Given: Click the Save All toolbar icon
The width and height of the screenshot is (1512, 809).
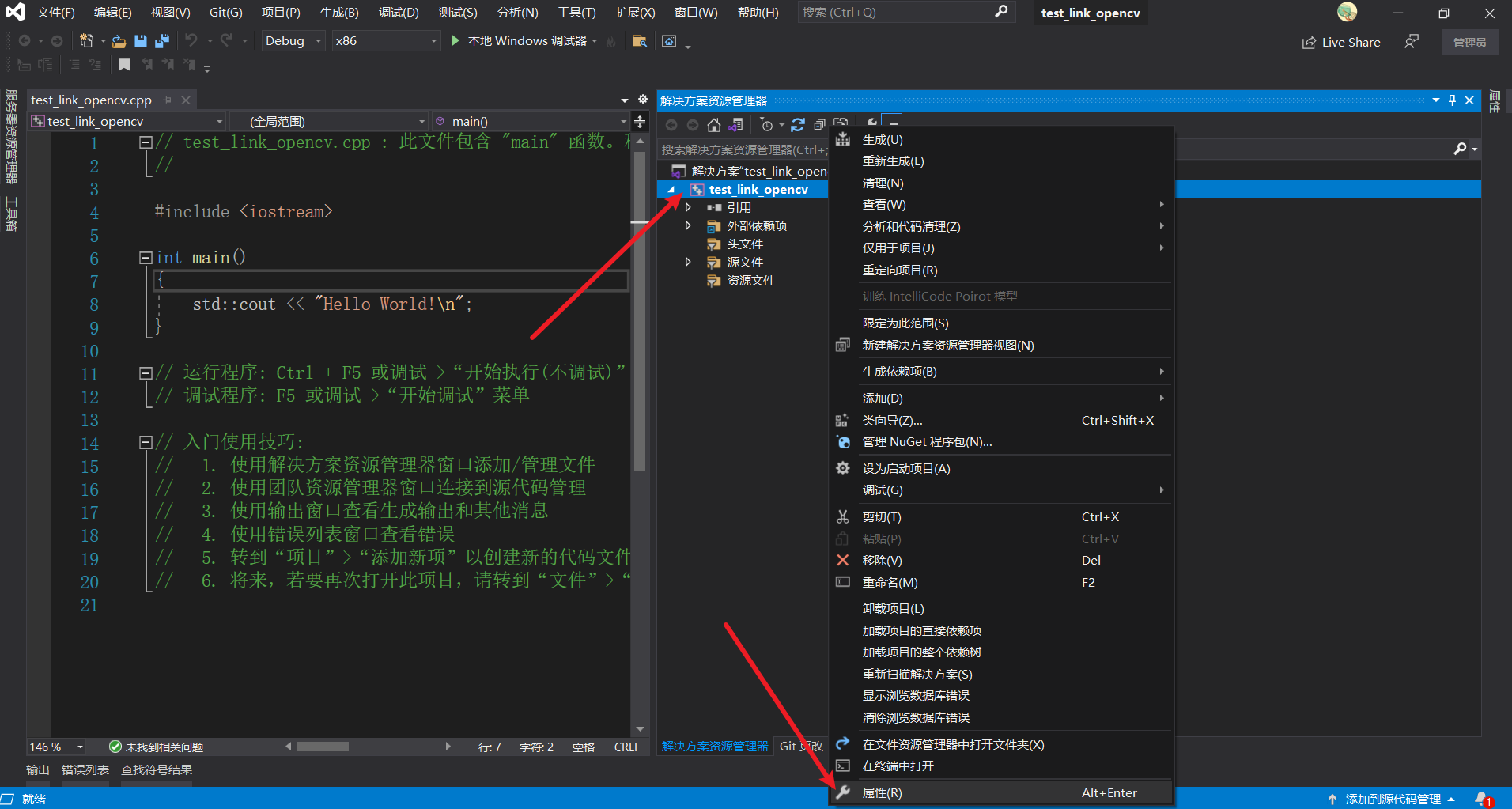Looking at the screenshot, I should (x=162, y=41).
